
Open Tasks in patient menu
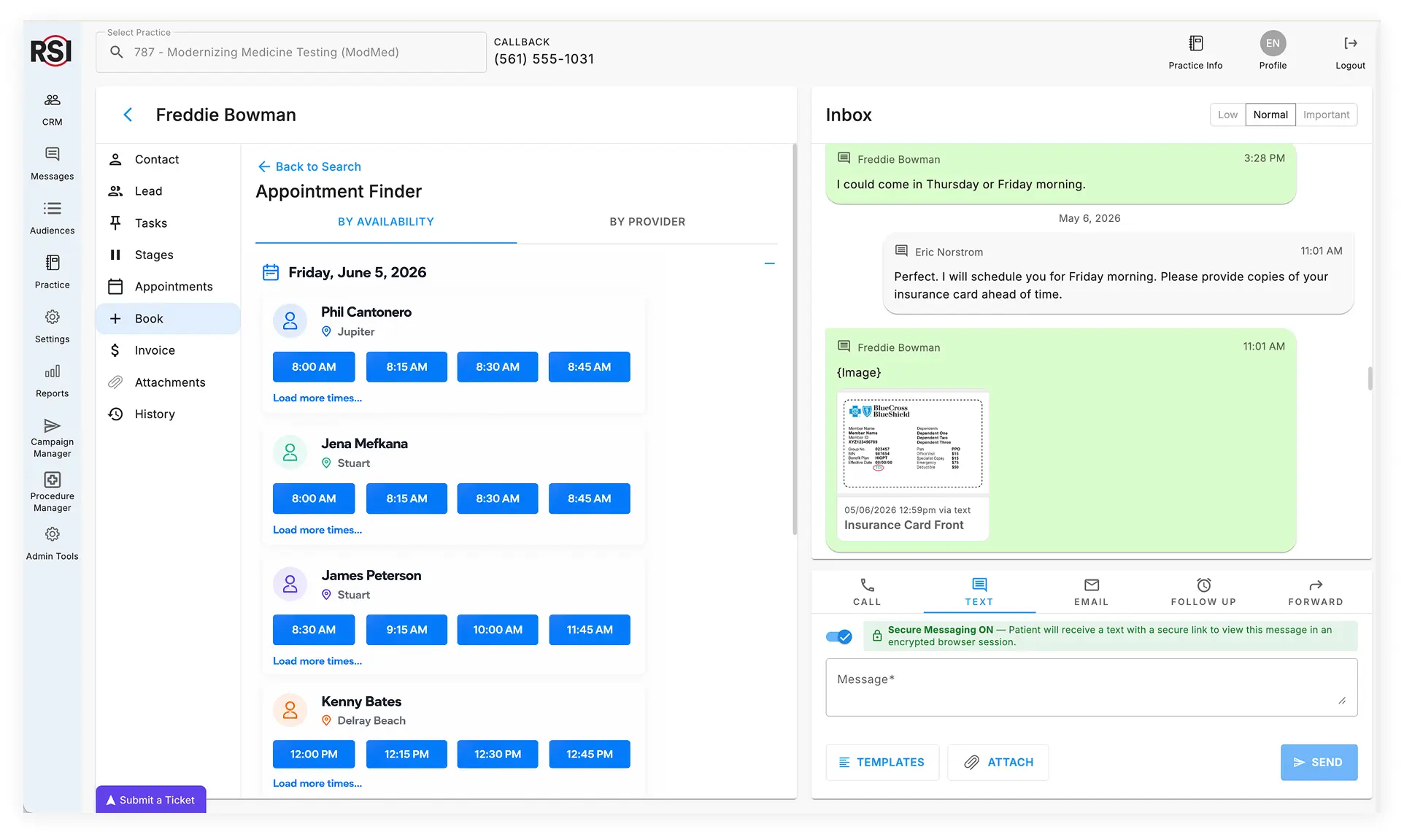point(168,223)
